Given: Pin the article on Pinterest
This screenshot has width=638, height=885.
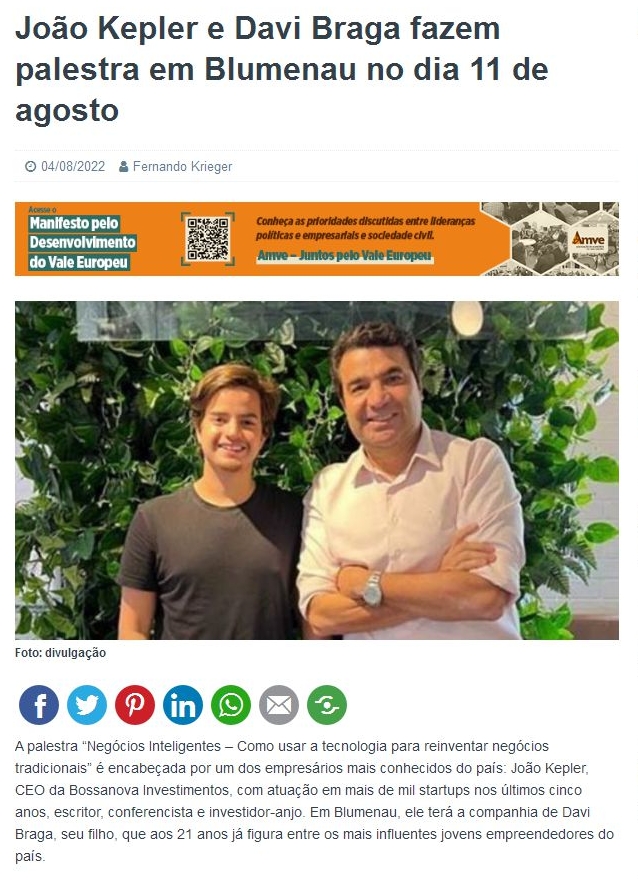Looking at the screenshot, I should tap(135, 705).
